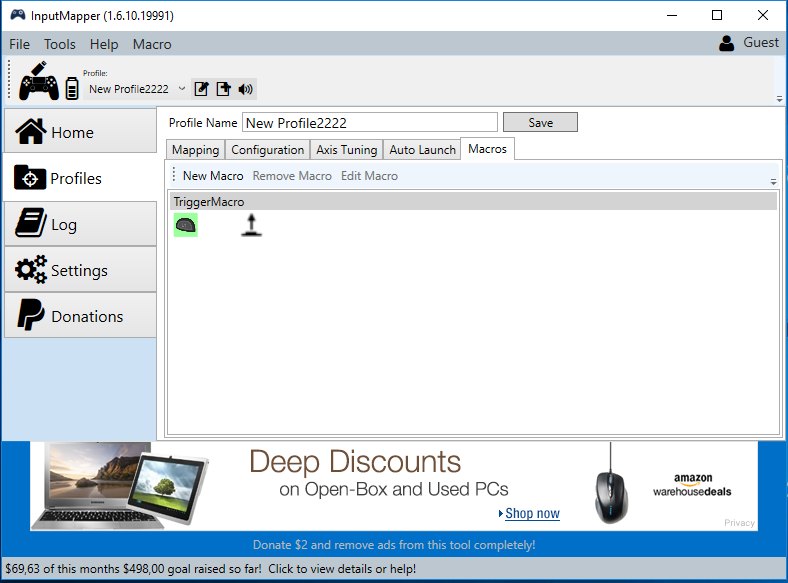
Task: Click the controller edit icon in toolbar
Action: [39, 81]
